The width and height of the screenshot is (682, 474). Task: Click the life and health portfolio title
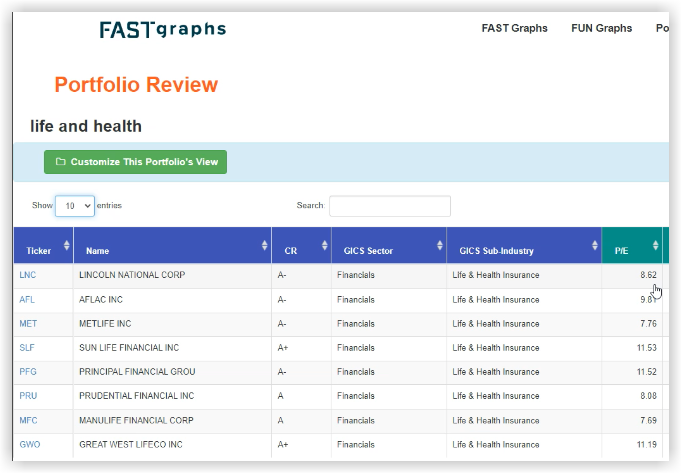[x=86, y=126]
